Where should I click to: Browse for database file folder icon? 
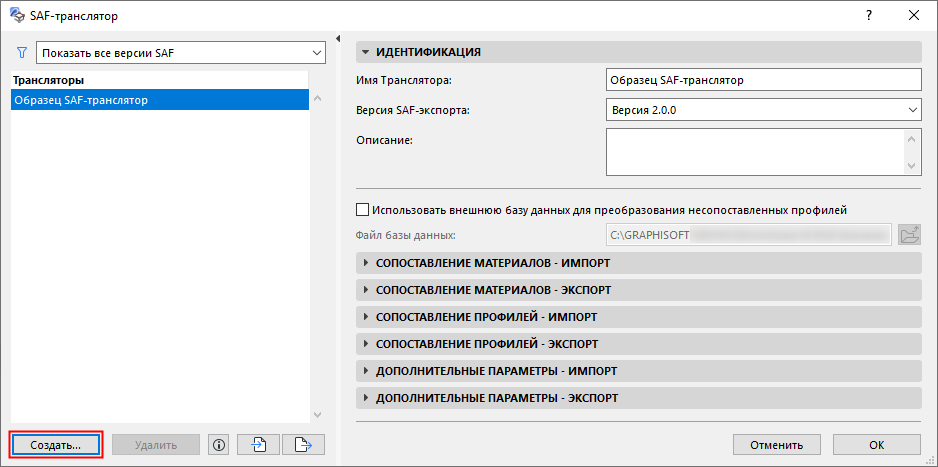tap(909, 235)
